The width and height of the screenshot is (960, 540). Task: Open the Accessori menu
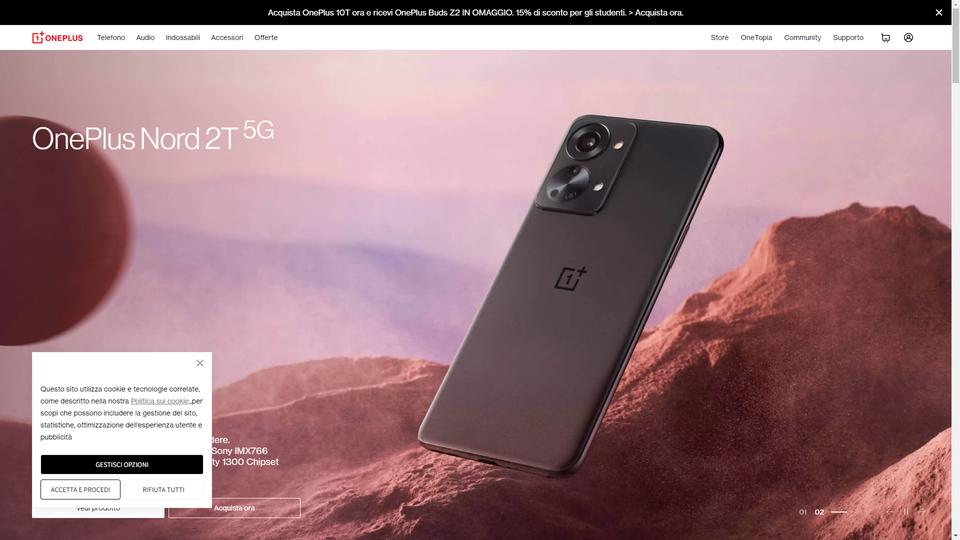(227, 37)
